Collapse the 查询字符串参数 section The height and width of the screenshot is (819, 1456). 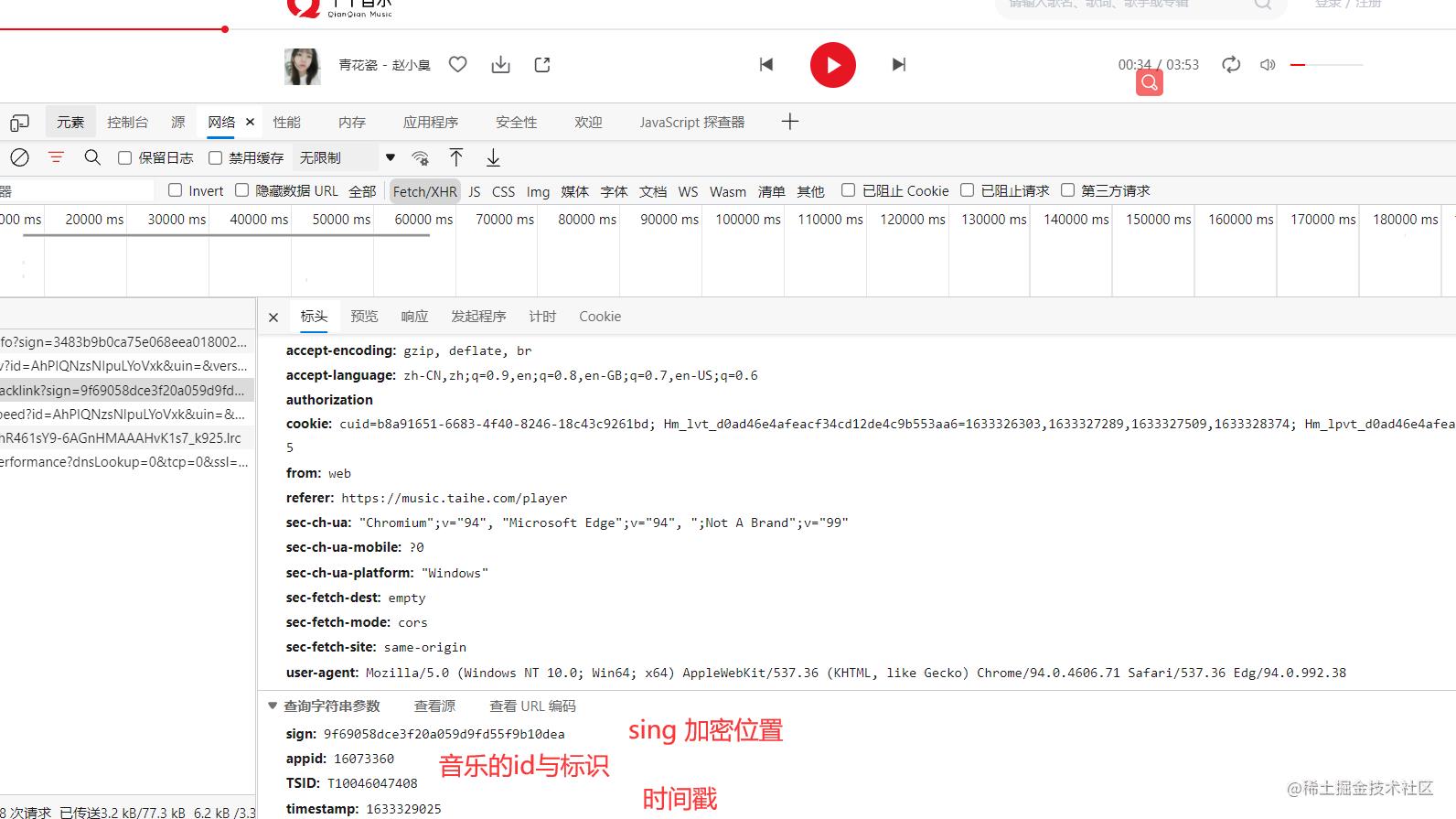(x=273, y=706)
